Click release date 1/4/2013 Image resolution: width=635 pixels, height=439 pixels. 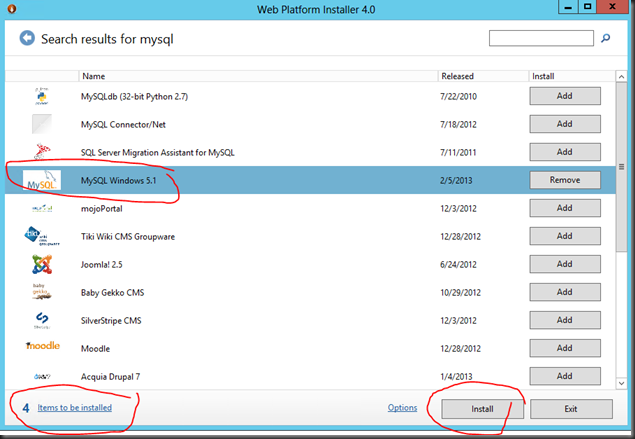pyautogui.click(x=456, y=376)
